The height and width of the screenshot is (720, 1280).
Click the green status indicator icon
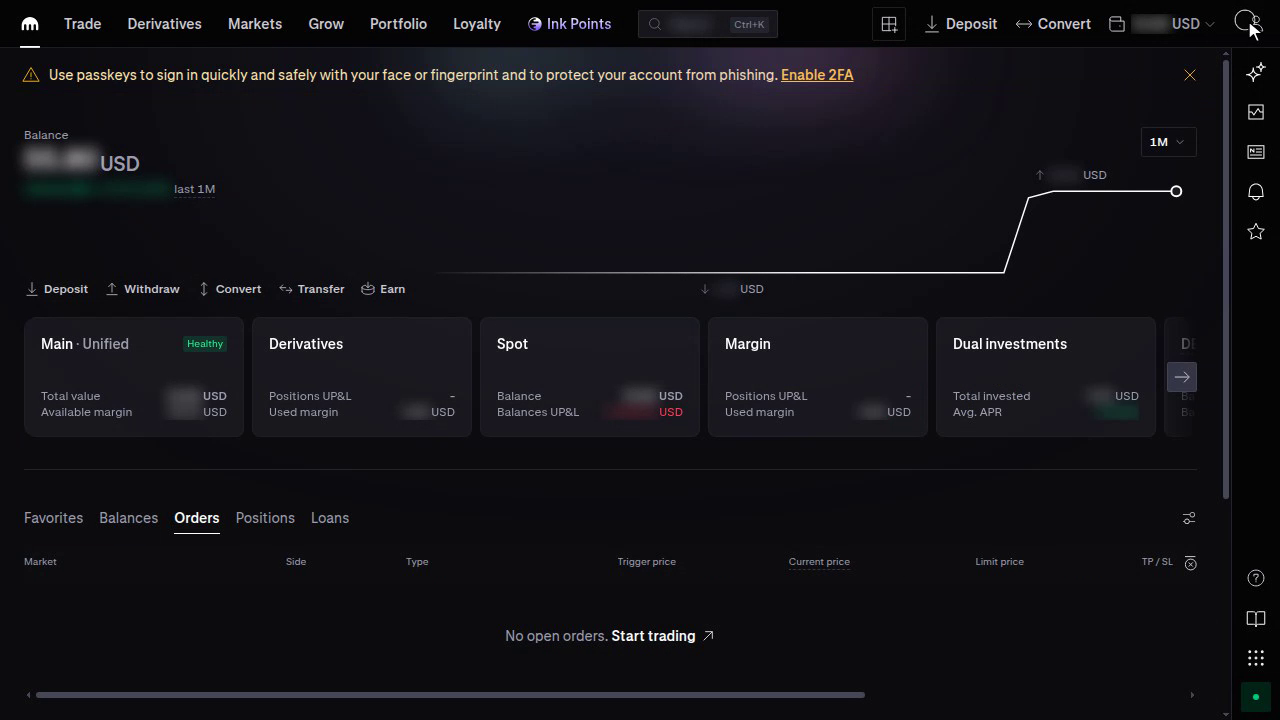click(x=1256, y=697)
